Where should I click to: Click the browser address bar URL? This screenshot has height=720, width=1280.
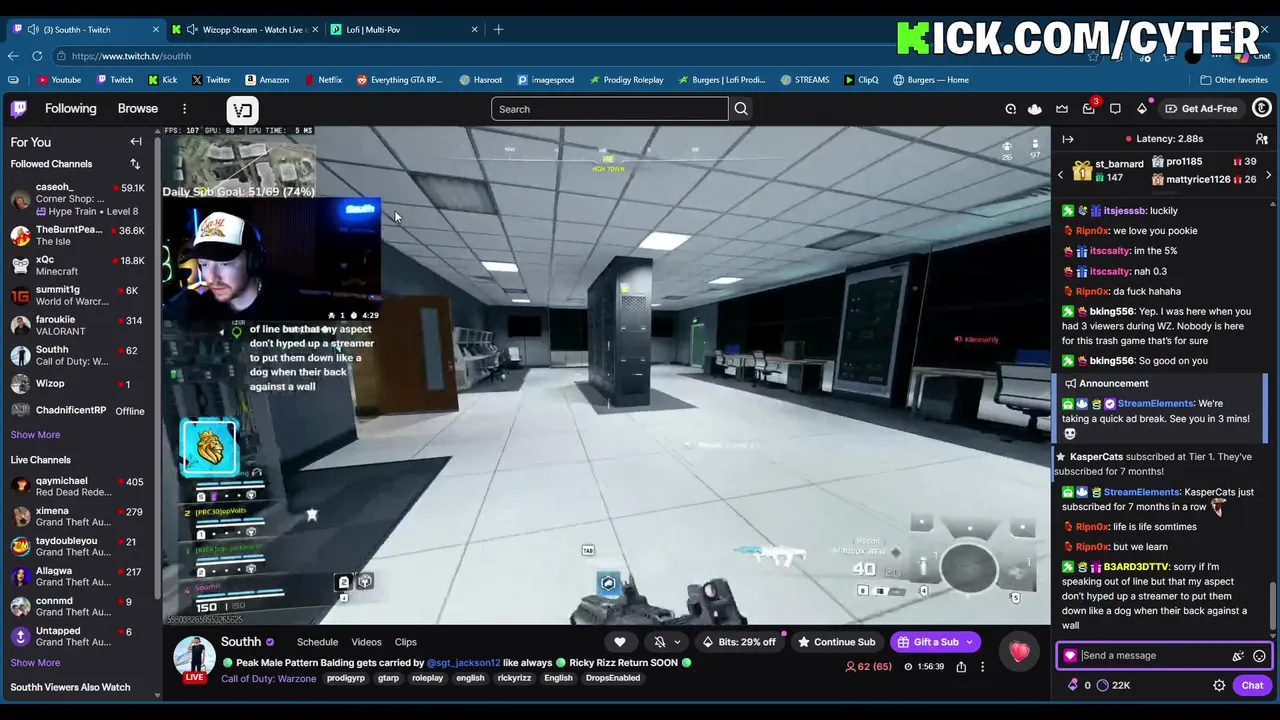pyautogui.click(x=131, y=56)
